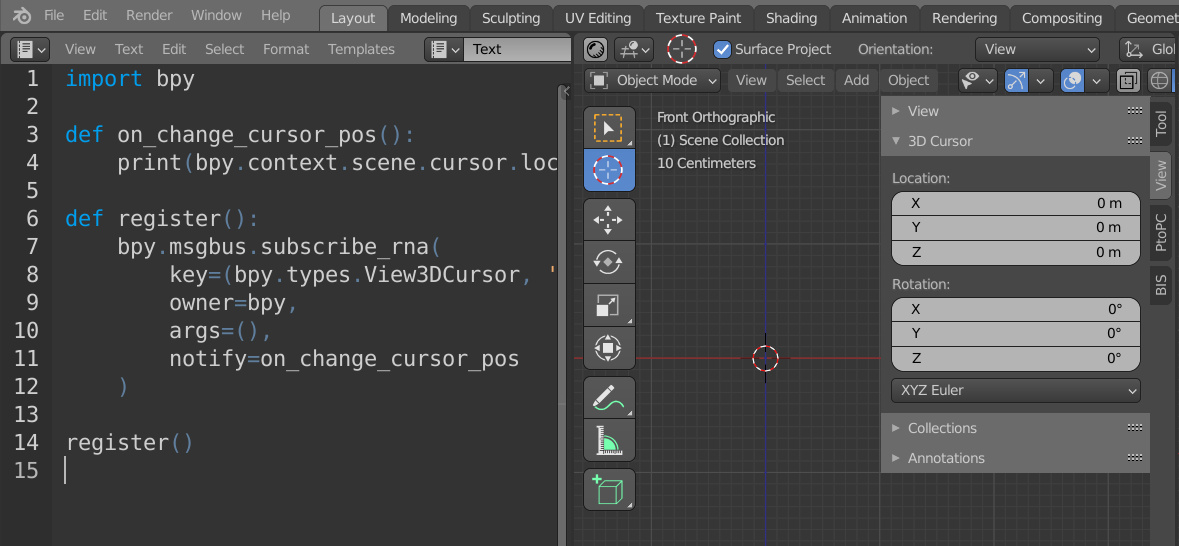Select the Select Box tool
Viewport: 1179px width, 546px height.
tap(610, 128)
